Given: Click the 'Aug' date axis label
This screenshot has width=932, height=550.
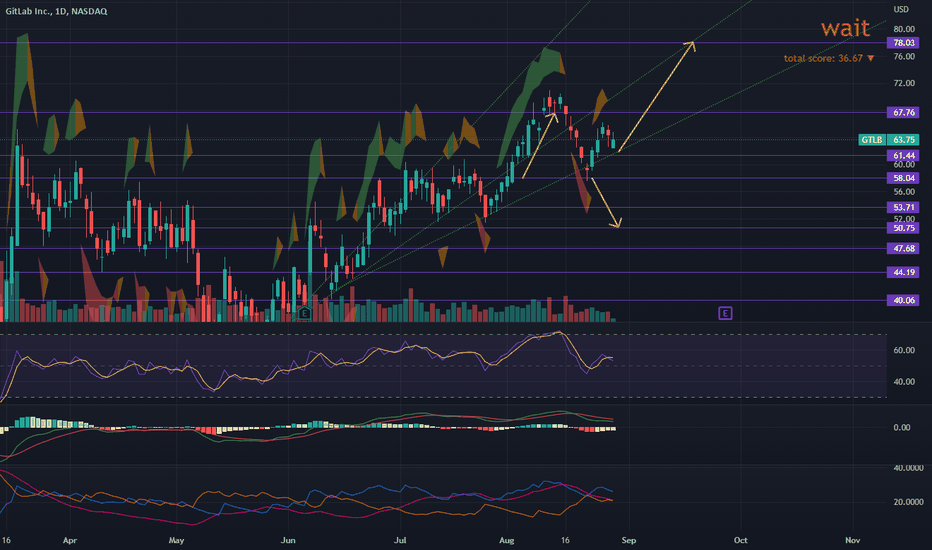Looking at the screenshot, I should [x=506, y=540].
